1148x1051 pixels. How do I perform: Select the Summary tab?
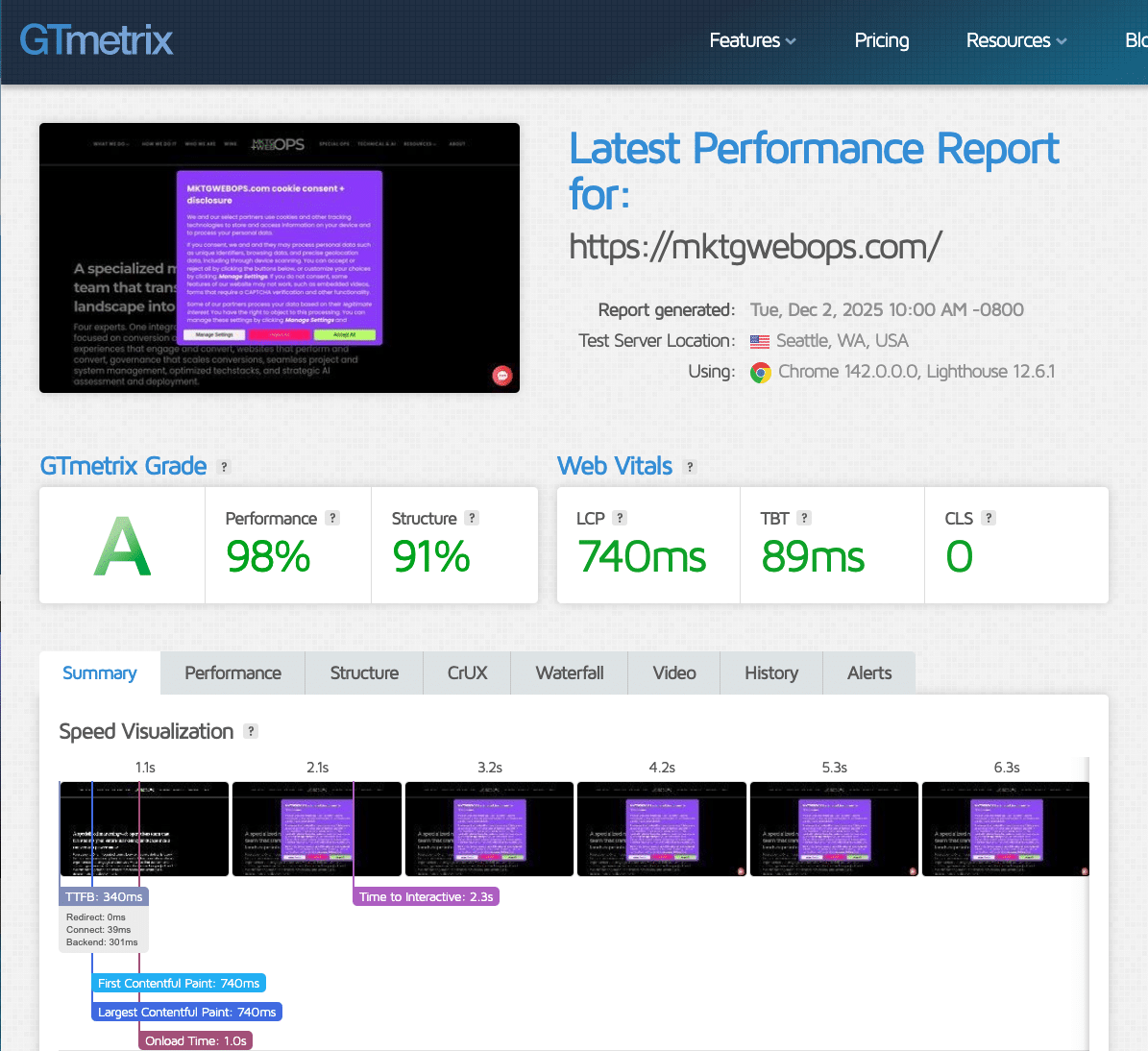(x=100, y=672)
